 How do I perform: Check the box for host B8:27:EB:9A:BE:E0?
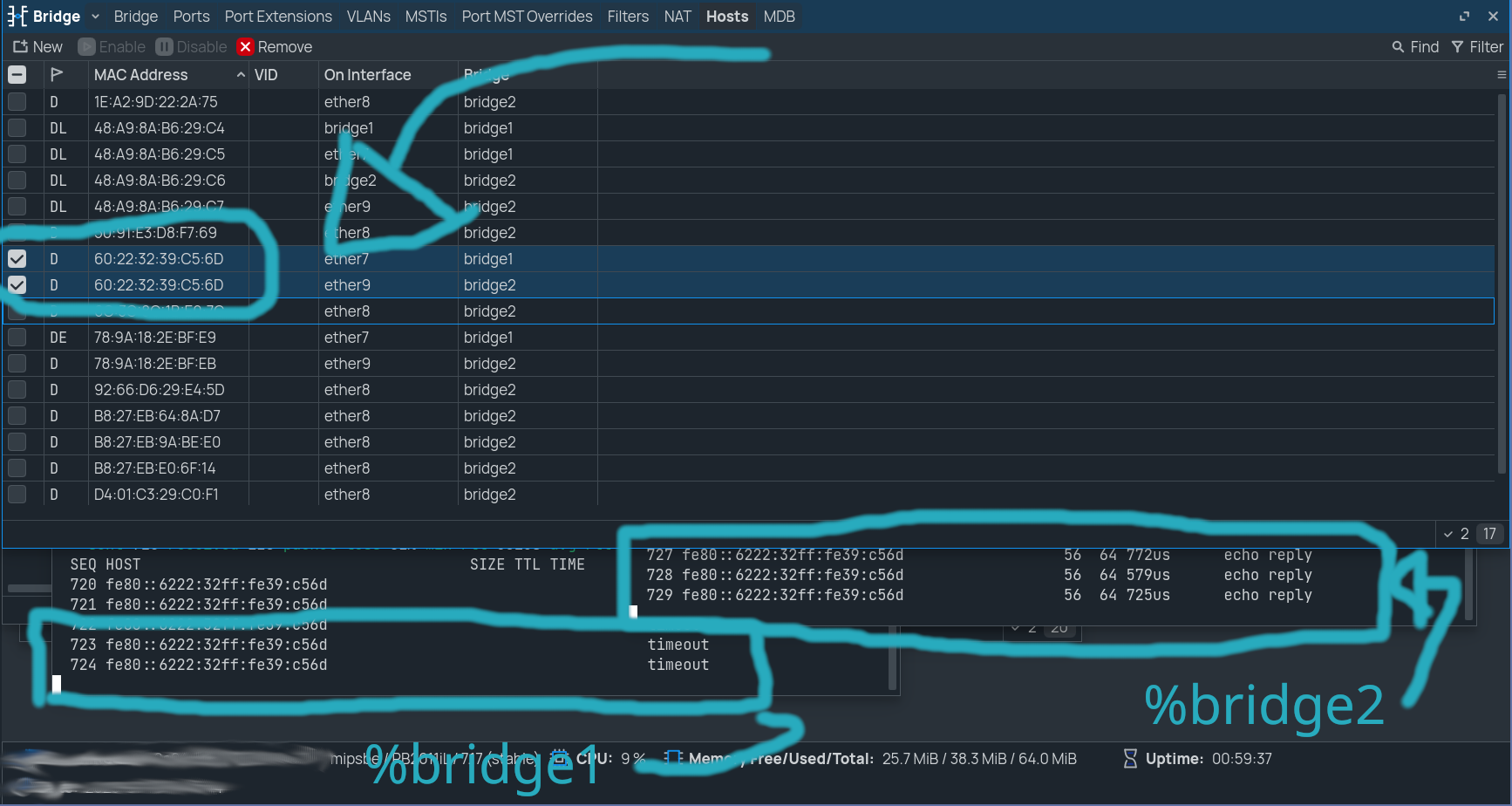click(x=17, y=442)
